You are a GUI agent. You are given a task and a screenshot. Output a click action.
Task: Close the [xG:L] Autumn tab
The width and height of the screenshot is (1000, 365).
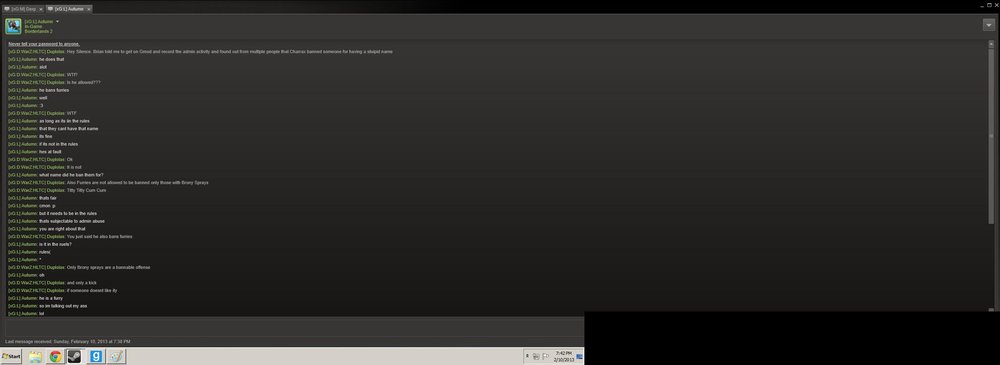(x=89, y=9)
